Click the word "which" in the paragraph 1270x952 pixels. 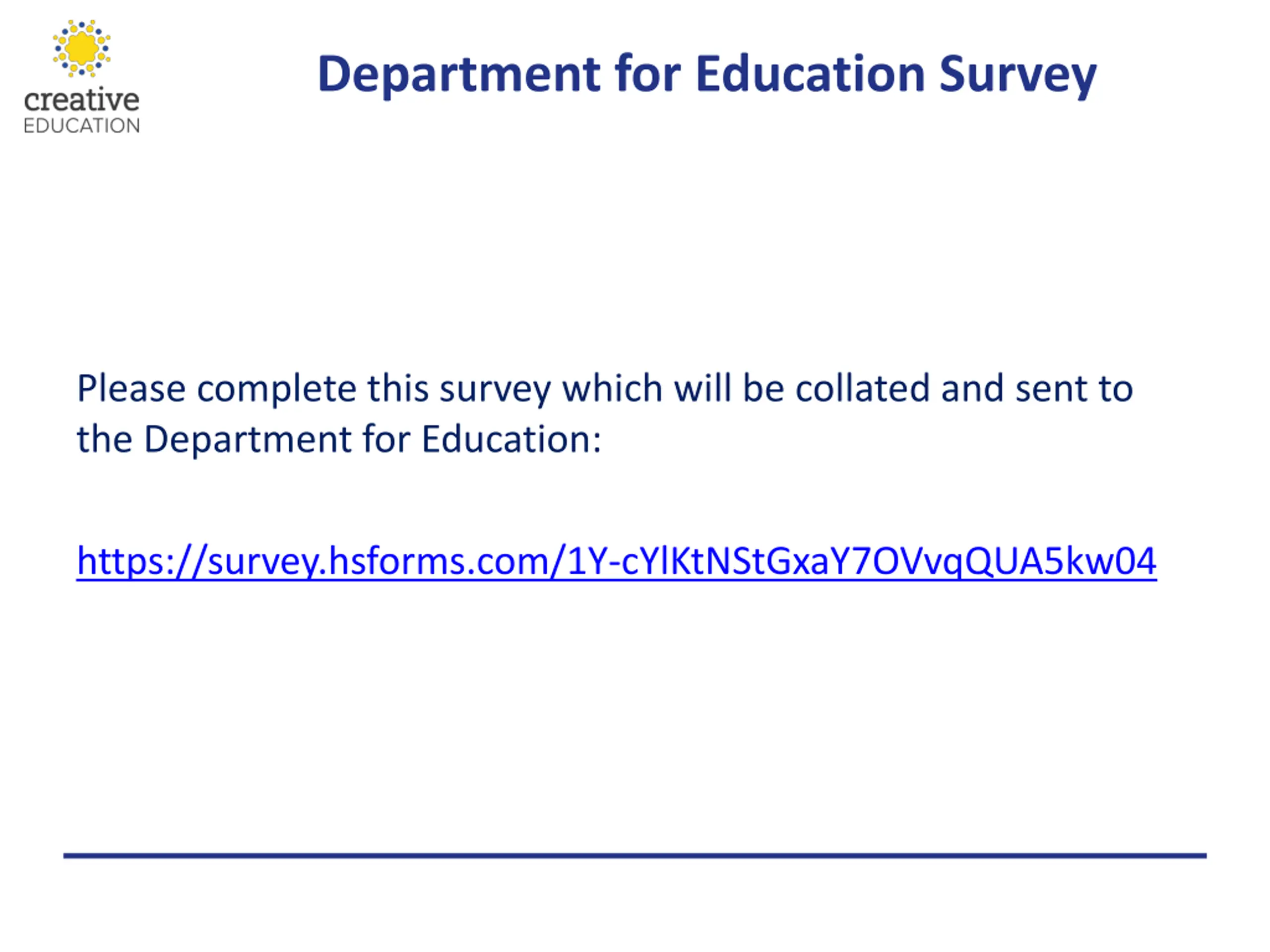(x=613, y=389)
